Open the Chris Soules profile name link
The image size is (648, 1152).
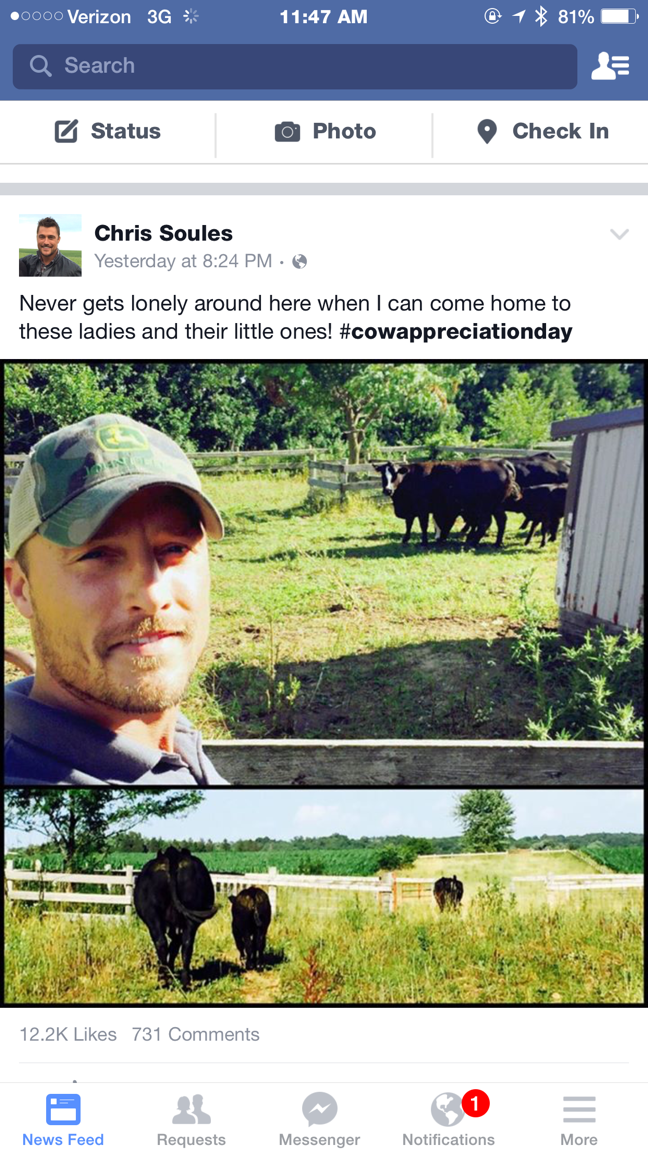tap(163, 233)
